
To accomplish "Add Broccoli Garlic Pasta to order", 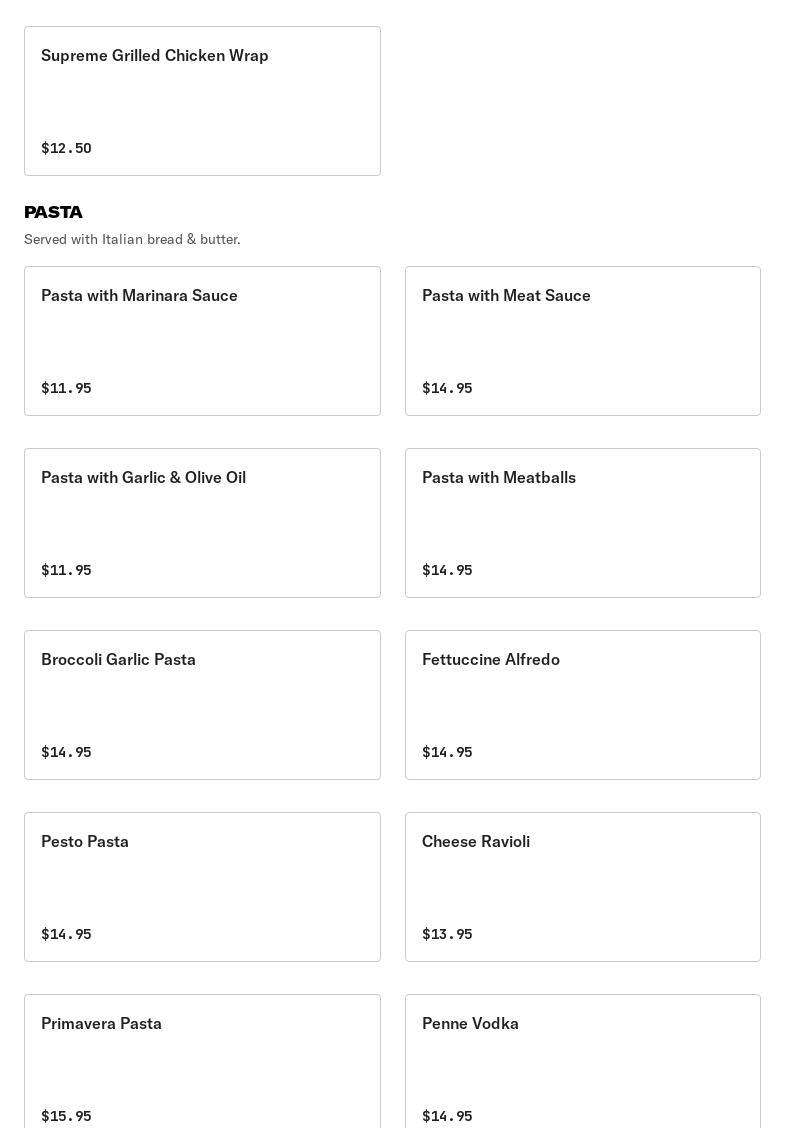I will coord(202,704).
